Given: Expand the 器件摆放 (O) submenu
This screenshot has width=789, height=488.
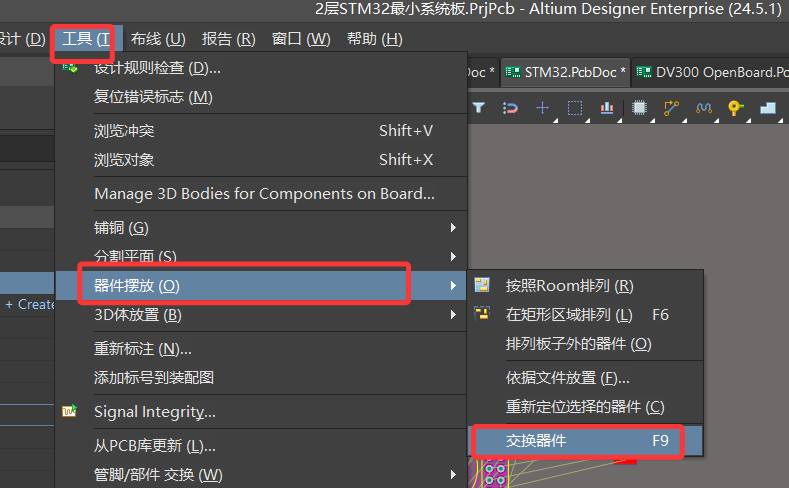Looking at the screenshot, I should pos(261,285).
